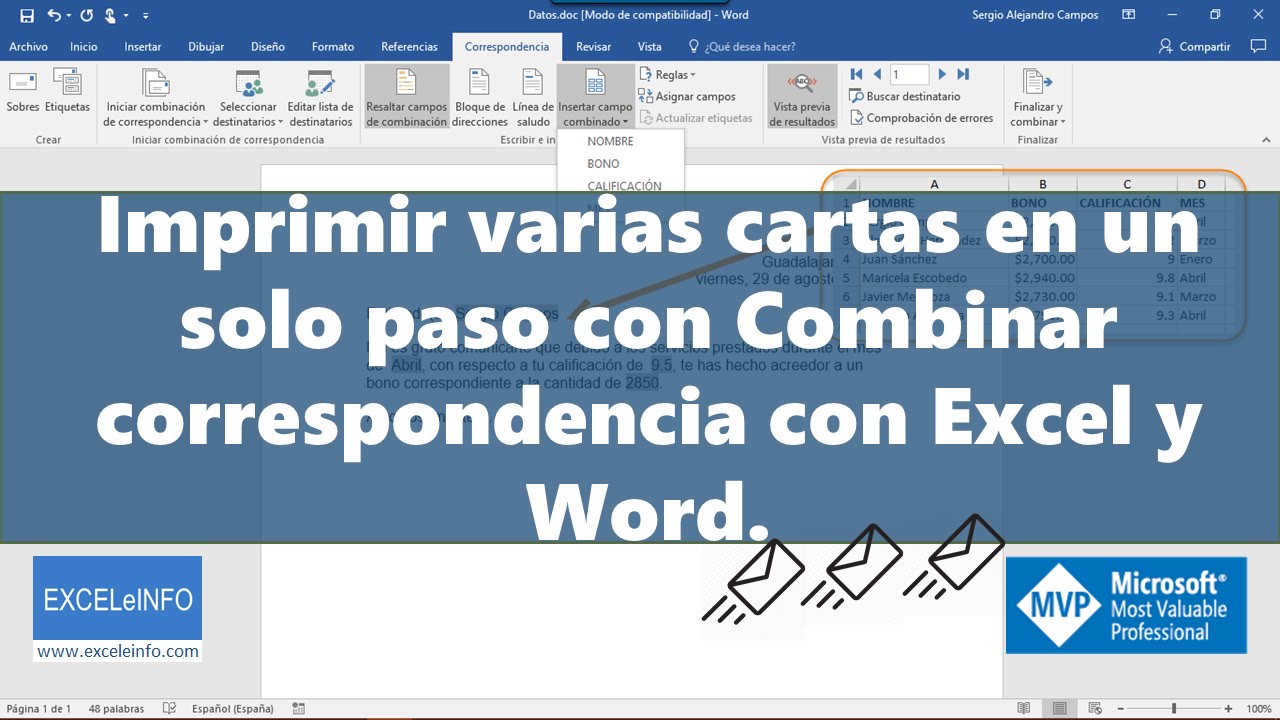Go to first record arrow
The width and height of the screenshot is (1280, 720).
tap(857, 74)
